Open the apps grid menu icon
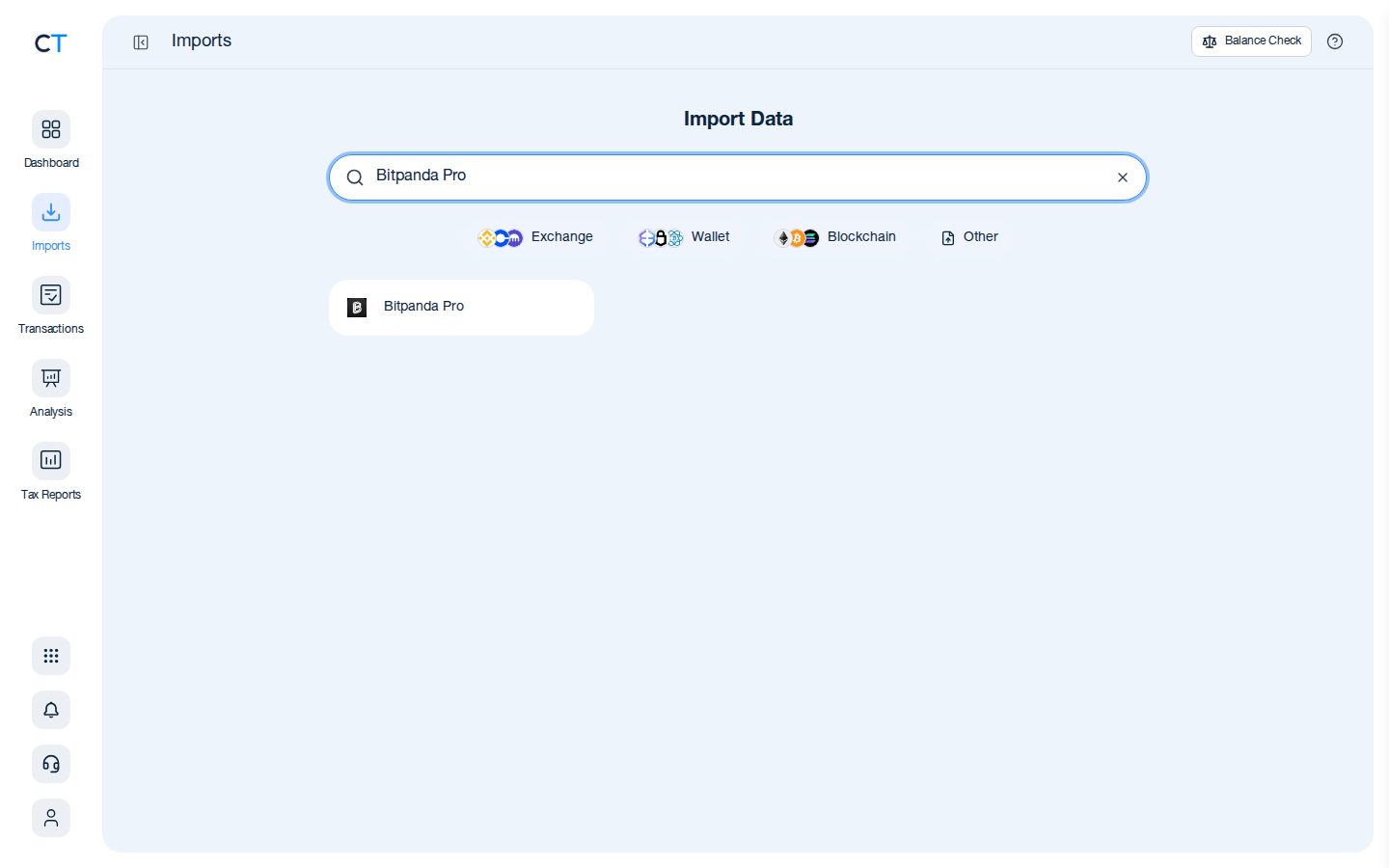This screenshot has width=1389, height=868. [51, 656]
